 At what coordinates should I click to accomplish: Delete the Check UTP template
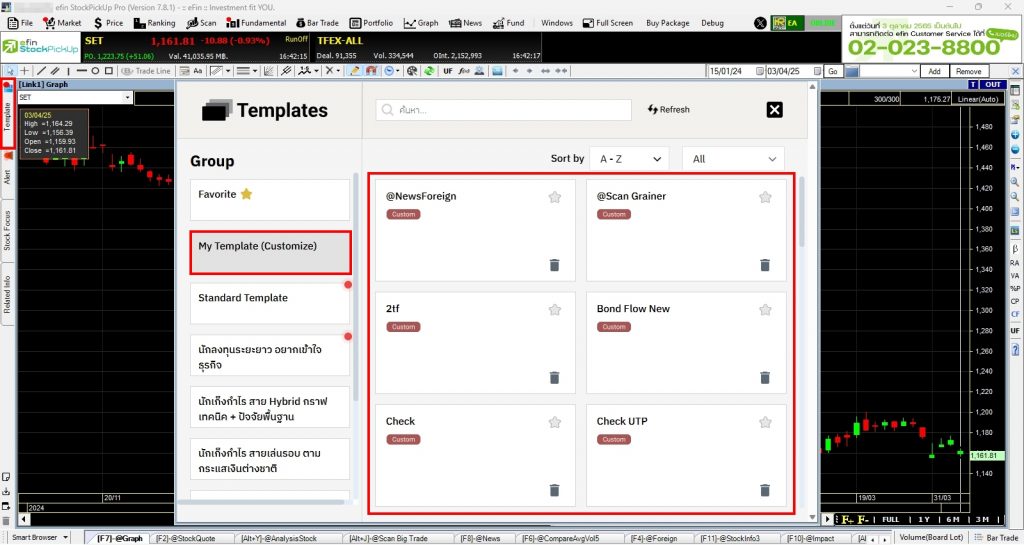(x=765, y=490)
